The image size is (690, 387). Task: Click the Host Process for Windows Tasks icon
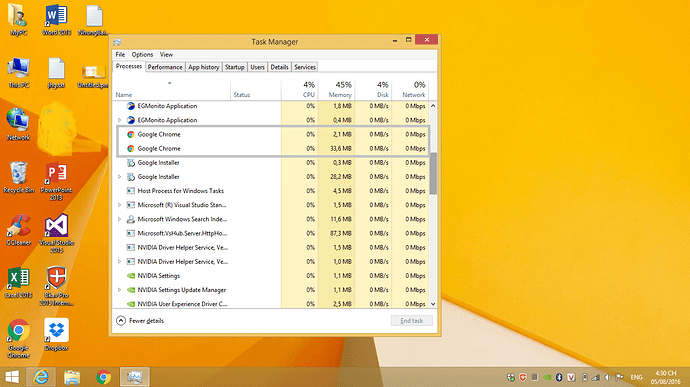(130, 191)
